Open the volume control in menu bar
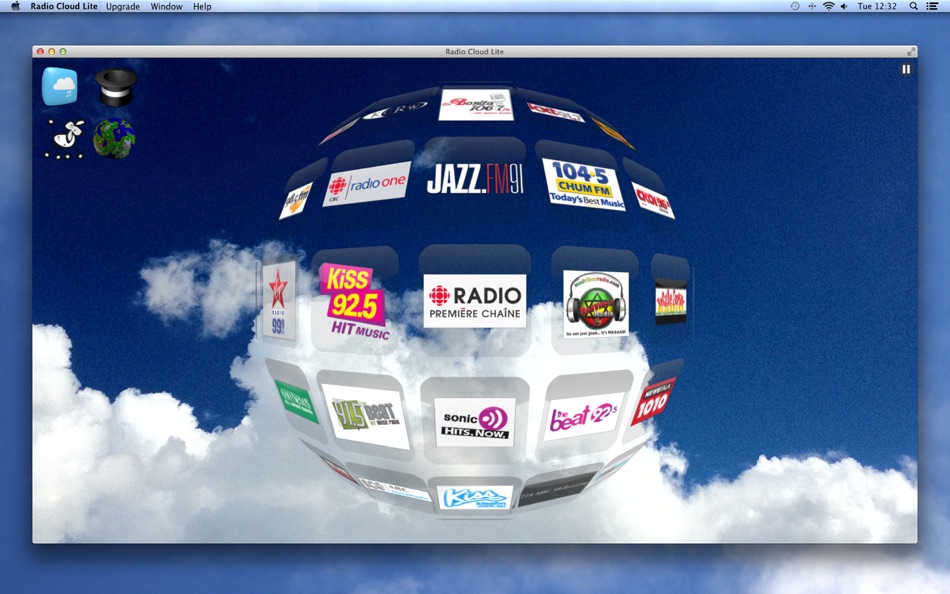Screen dimensions: 950x594 (844, 6)
